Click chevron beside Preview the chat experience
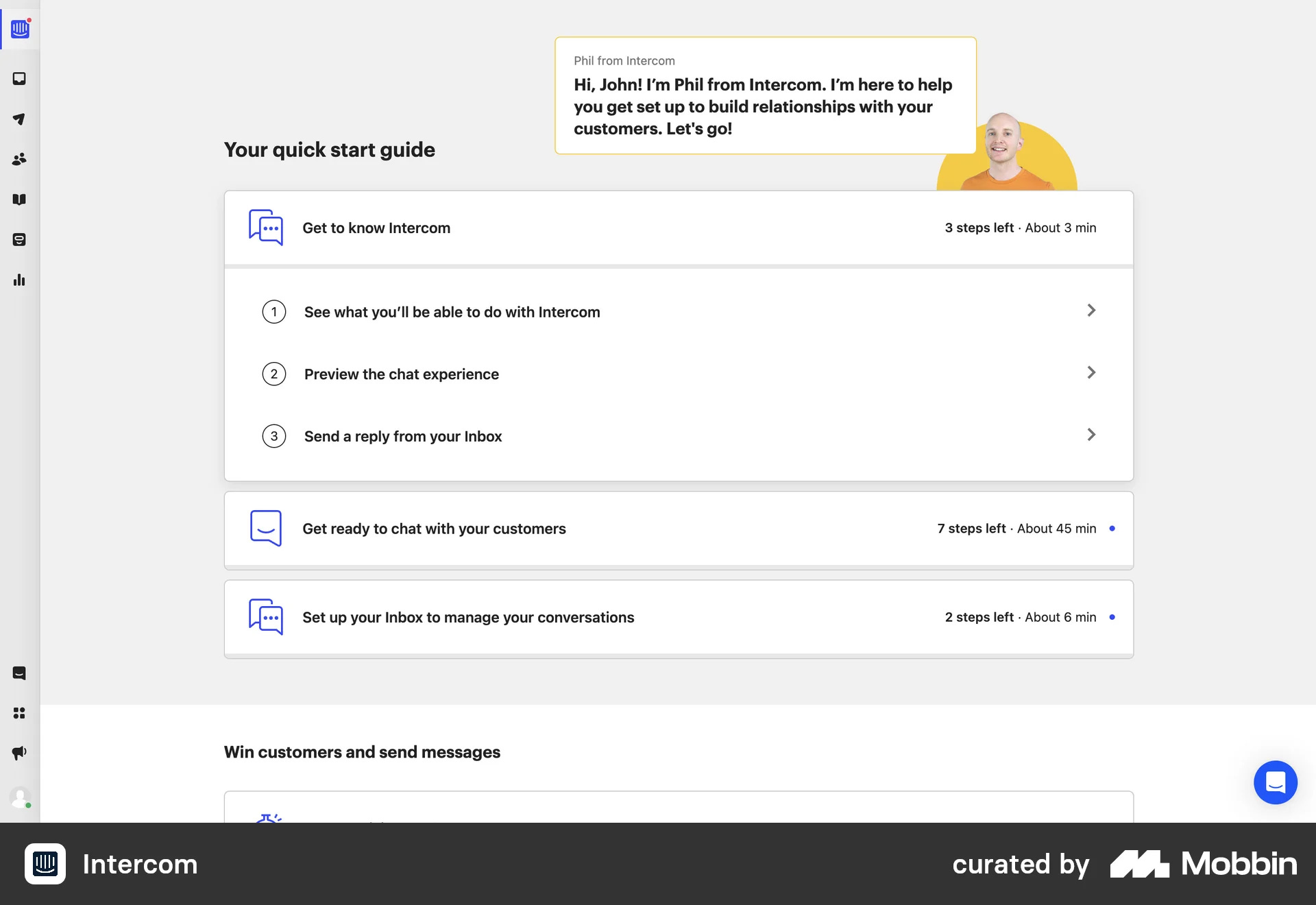 tap(1091, 372)
